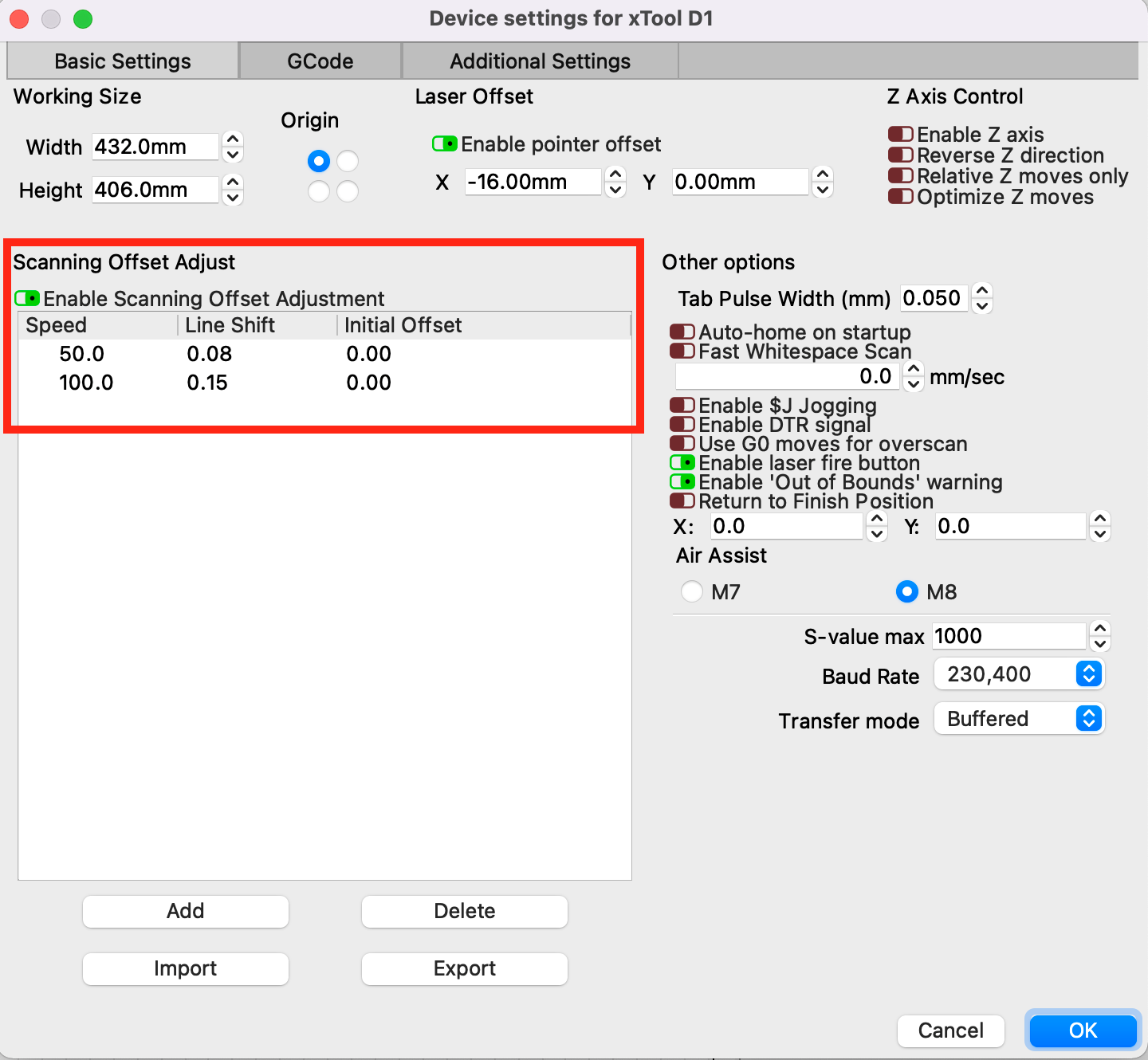The image size is (1148, 1060).
Task: Toggle Enable $J Jogging
Action: (682, 405)
